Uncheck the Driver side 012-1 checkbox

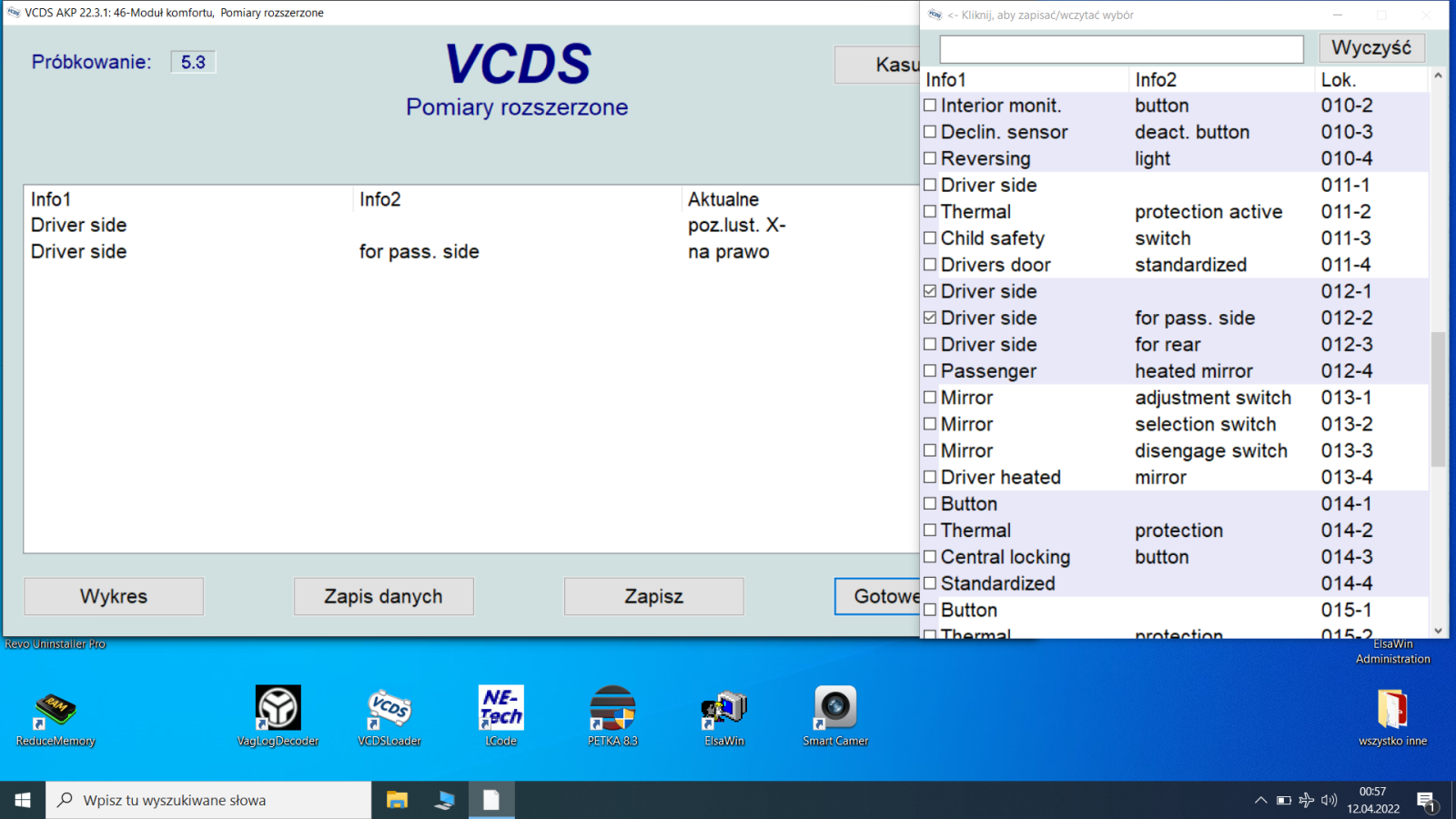[930, 291]
